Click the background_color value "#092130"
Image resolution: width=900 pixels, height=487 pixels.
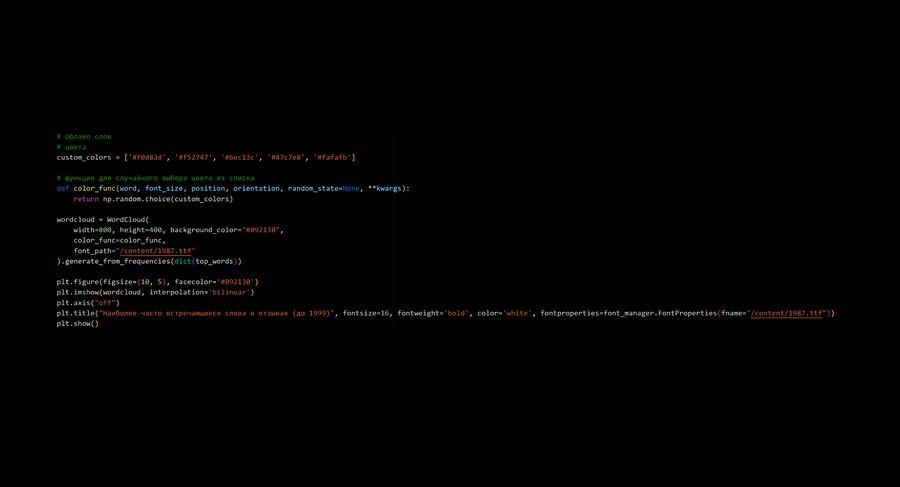[x=261, y=230]
